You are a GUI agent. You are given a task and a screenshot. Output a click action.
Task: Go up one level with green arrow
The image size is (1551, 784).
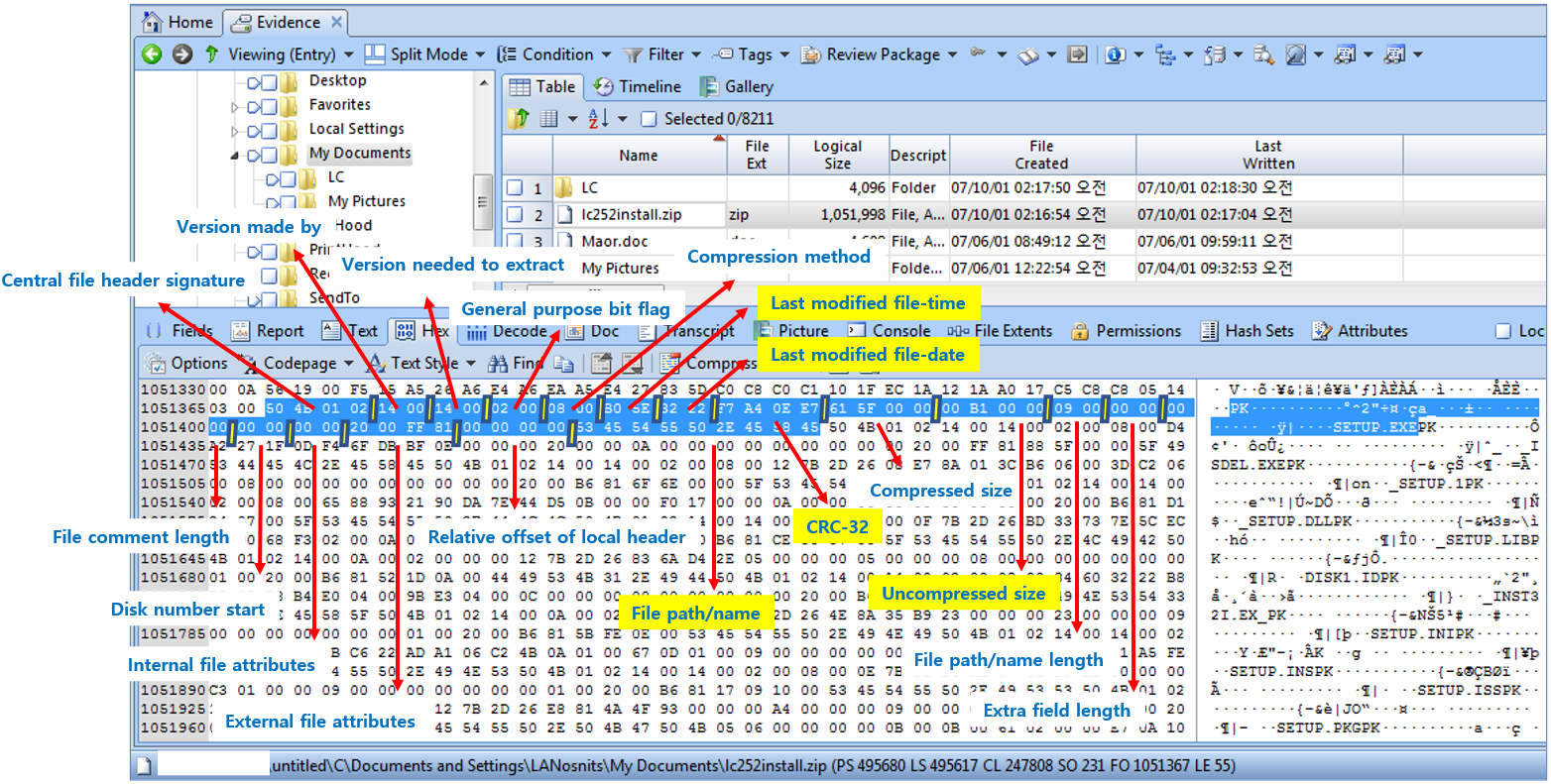[210, 55]
